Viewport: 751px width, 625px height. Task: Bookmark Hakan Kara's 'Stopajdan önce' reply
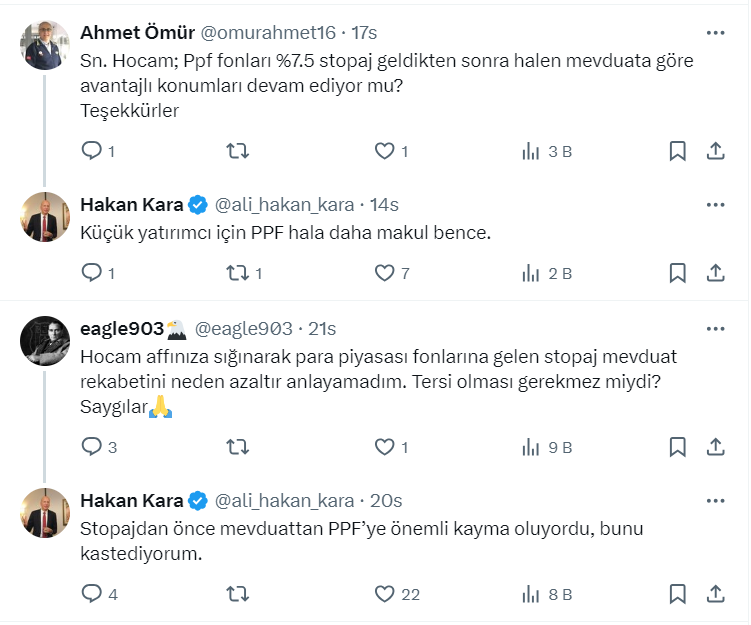pyautogui.click(x=677, y=594)
